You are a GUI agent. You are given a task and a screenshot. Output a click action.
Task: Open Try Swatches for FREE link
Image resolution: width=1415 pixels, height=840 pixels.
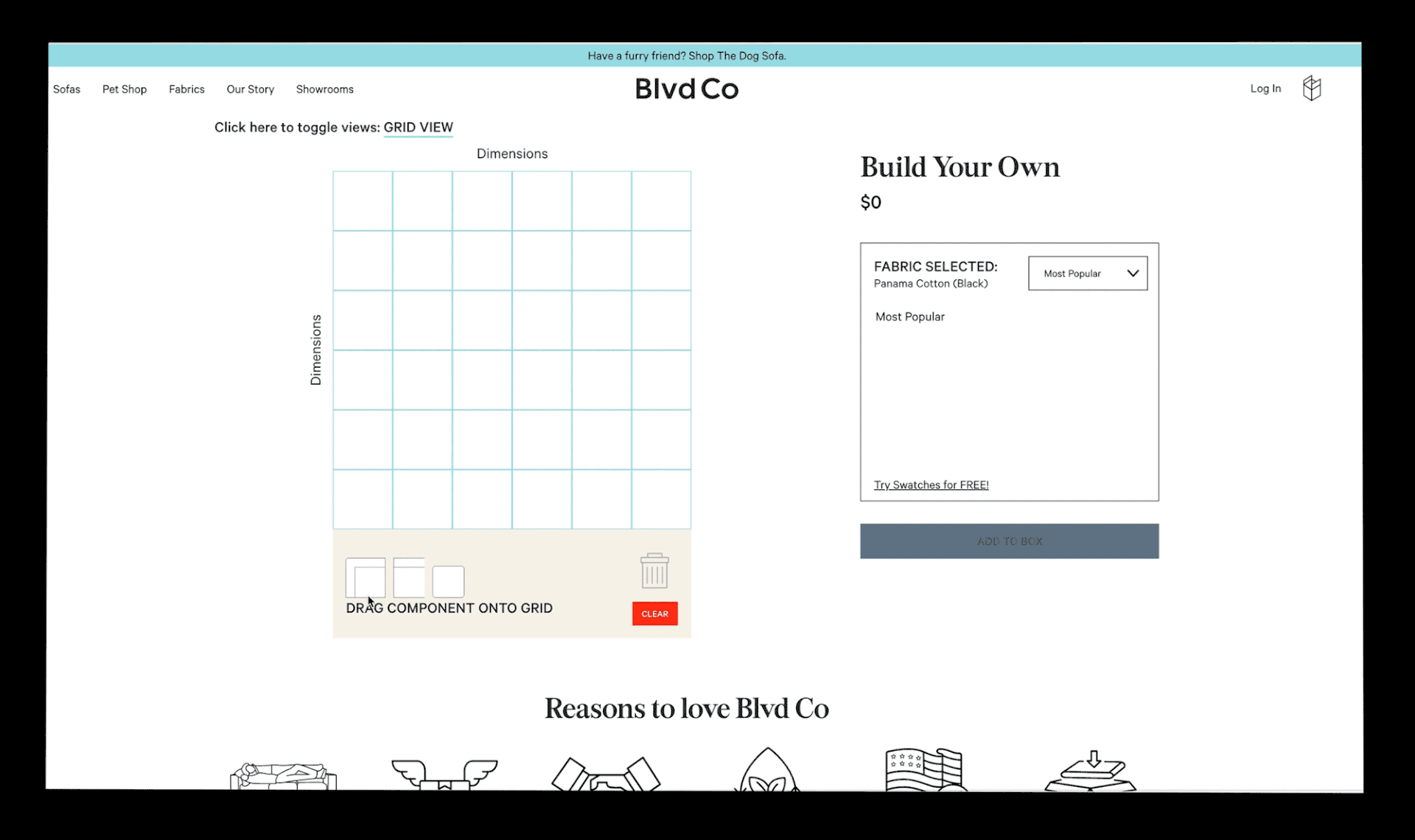[931, 485]
